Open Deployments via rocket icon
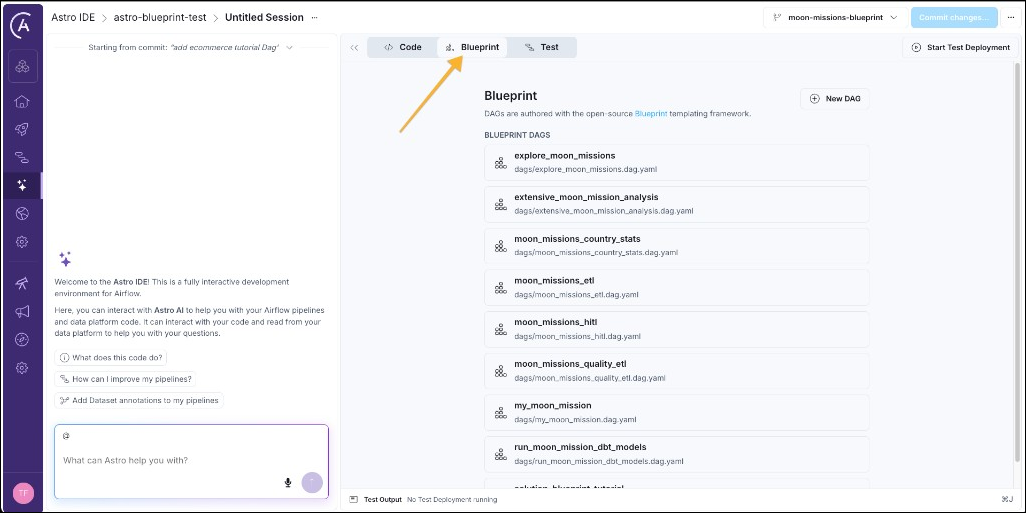This screenshot has width=1026, height=513. click(x=22, y=130)
